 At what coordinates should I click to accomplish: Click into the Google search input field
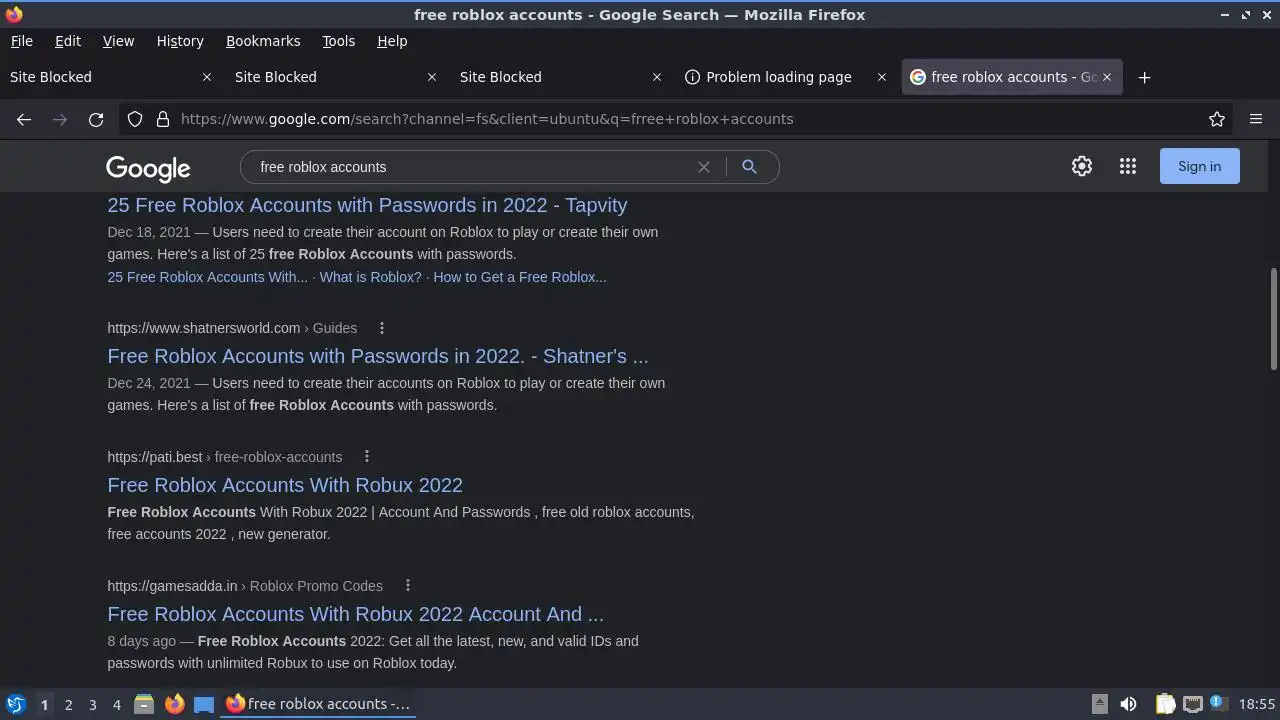(470, 167)
